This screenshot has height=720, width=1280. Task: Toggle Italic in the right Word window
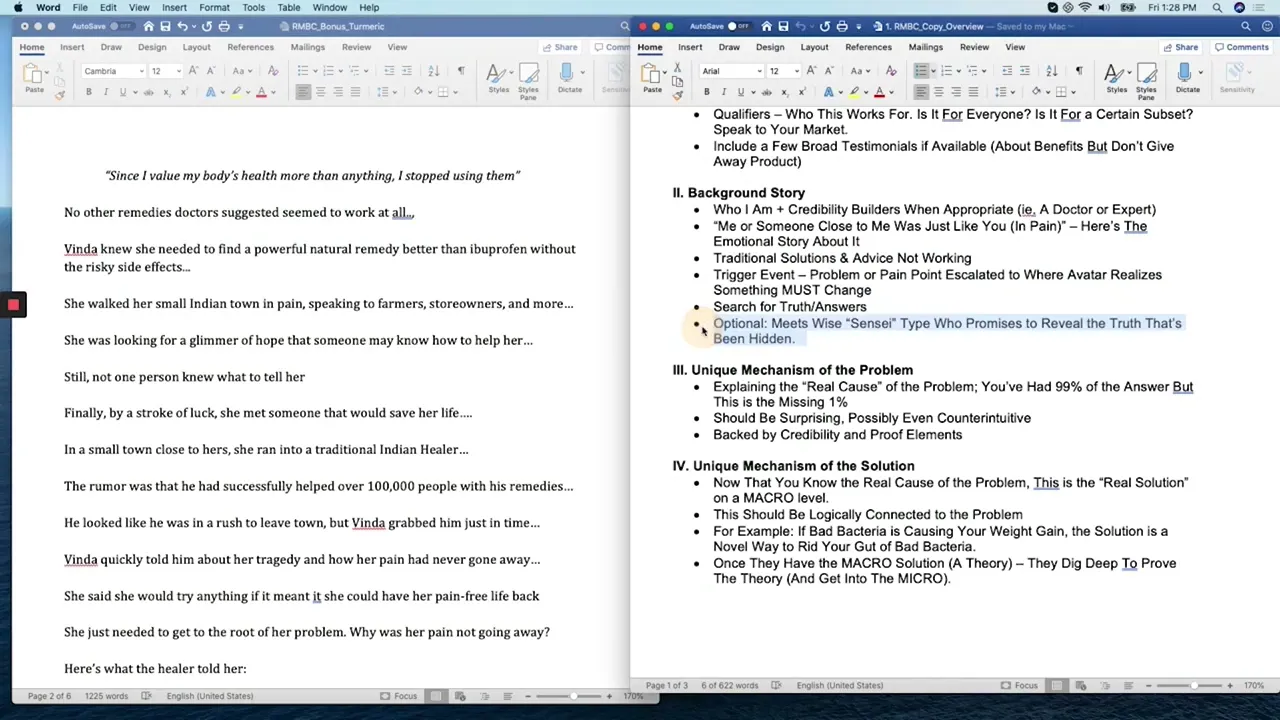[723, 92]
